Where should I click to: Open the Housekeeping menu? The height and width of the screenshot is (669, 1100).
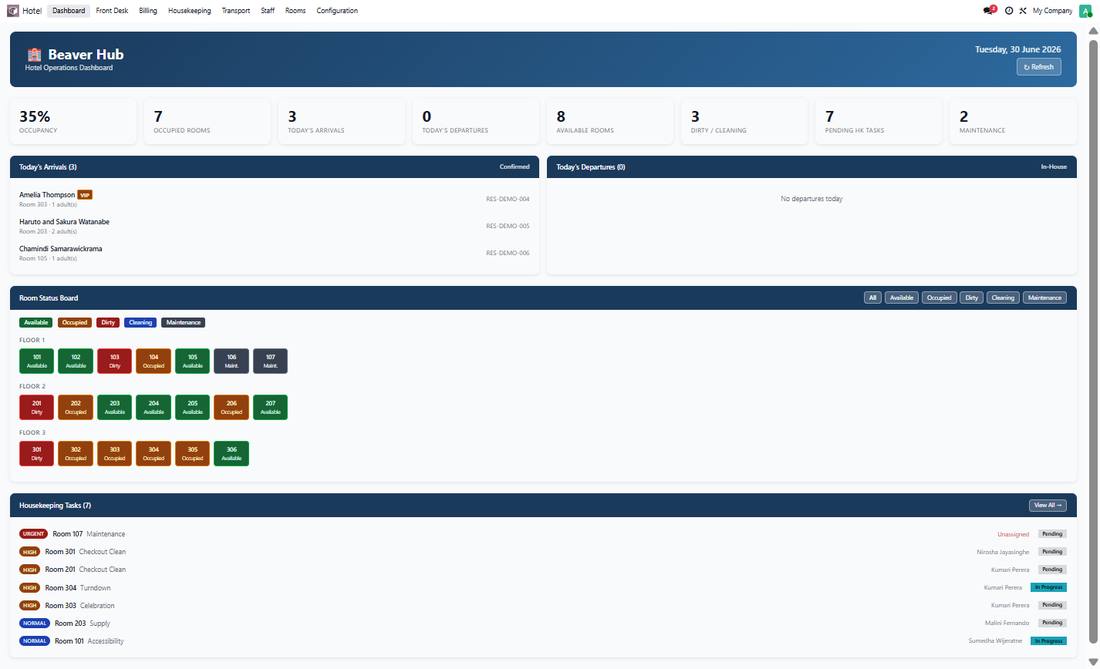coord(189,11)
